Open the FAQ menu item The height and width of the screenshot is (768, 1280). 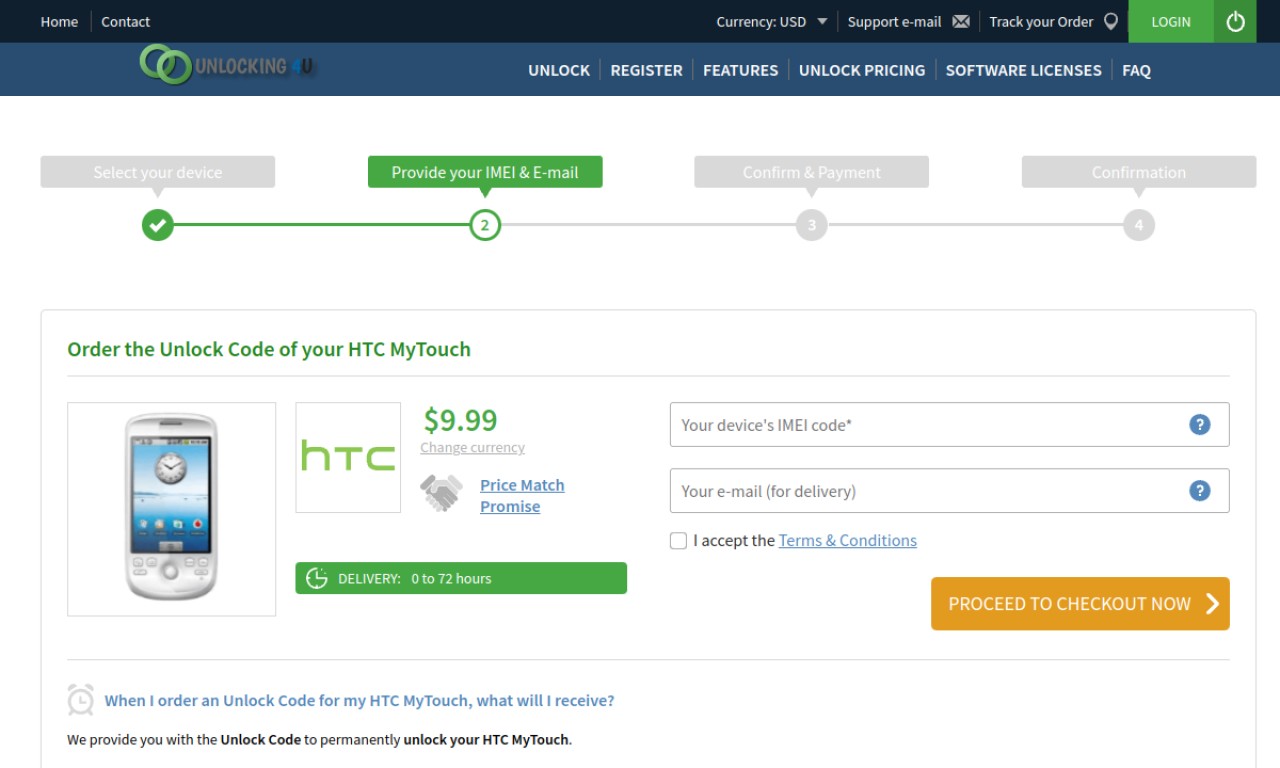(1136, 70)
